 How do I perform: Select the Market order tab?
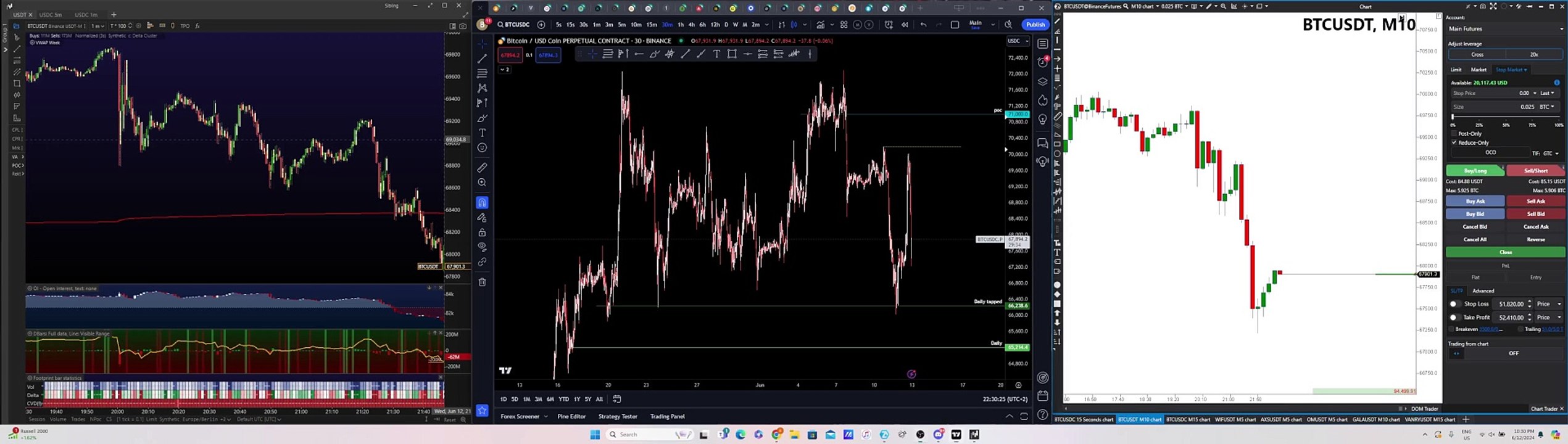pos(1479,70)
